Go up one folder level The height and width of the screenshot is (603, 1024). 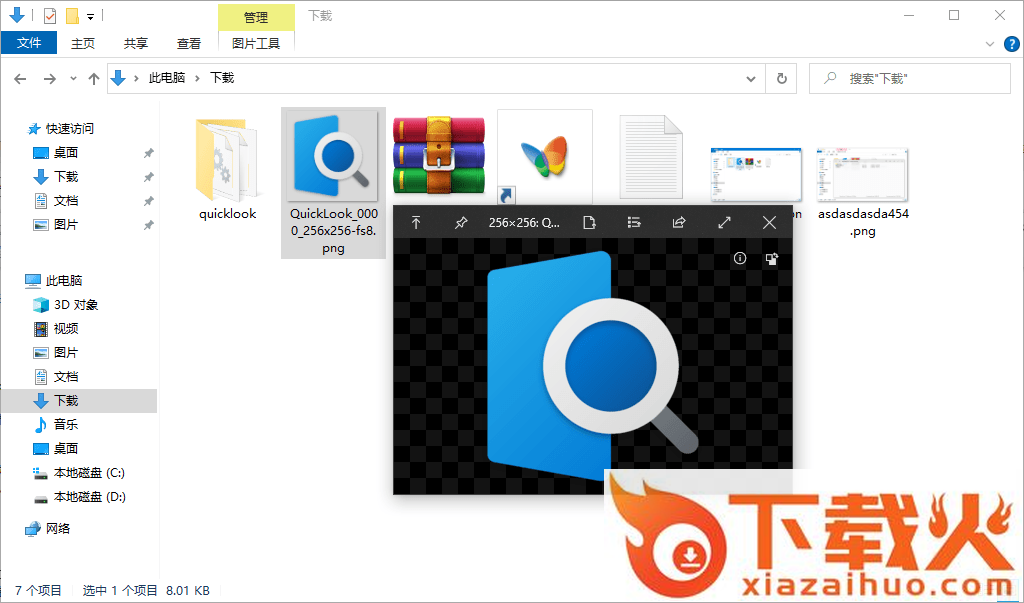pos(94,78)
